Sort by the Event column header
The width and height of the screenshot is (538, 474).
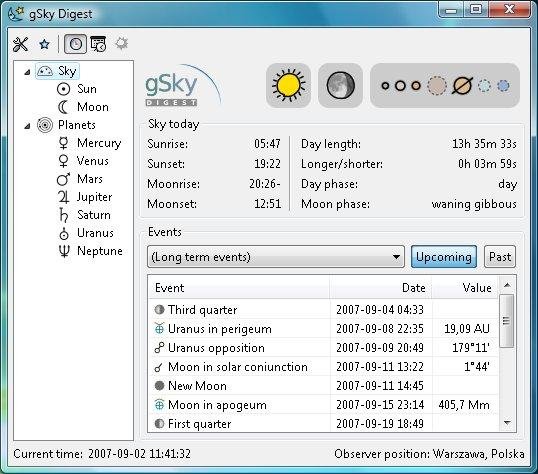pos(239,288)
